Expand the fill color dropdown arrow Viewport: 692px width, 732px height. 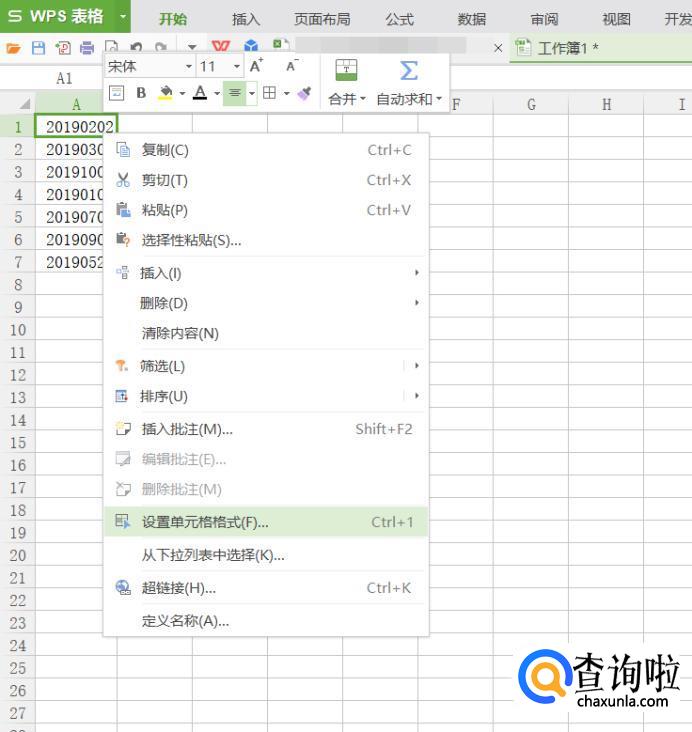pos(182,93)
